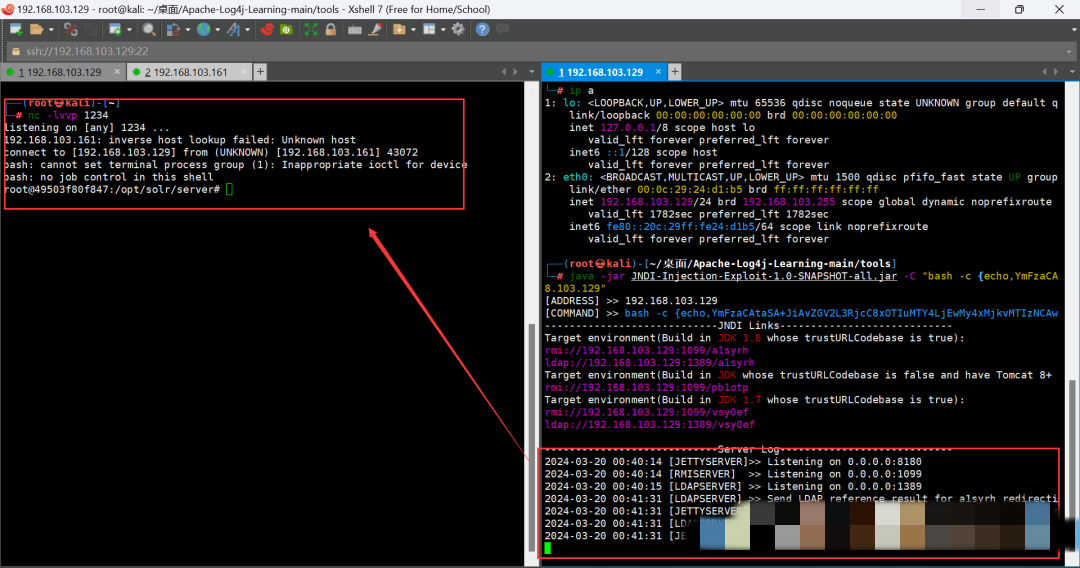Click the grayed-out Reconnect icon
Viewport: 1080px width, 568px height.
pyautogui.click(x=90, y=30)
